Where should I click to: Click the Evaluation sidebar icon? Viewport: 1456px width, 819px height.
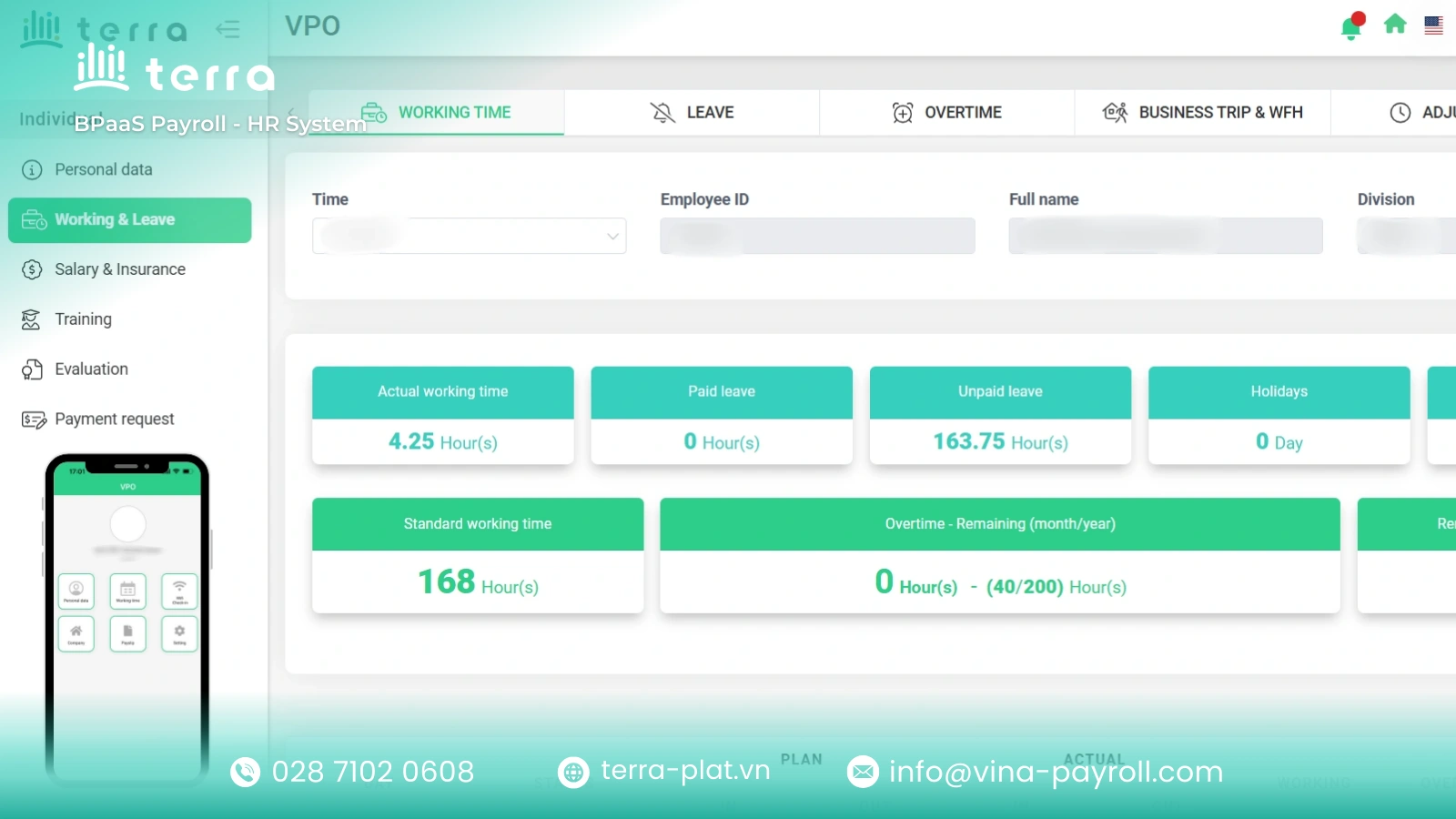(x=32, y=369)
